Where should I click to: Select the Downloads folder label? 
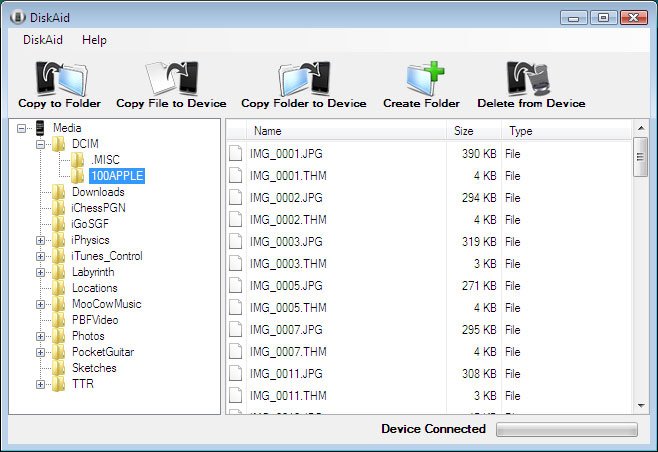98,192
